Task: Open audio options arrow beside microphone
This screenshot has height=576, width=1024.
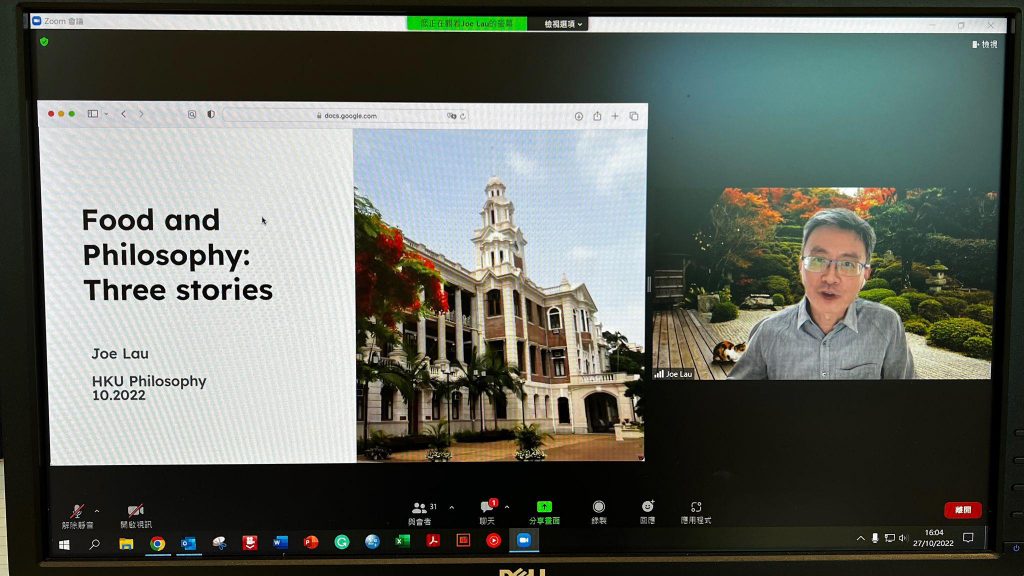Action: 97,511
